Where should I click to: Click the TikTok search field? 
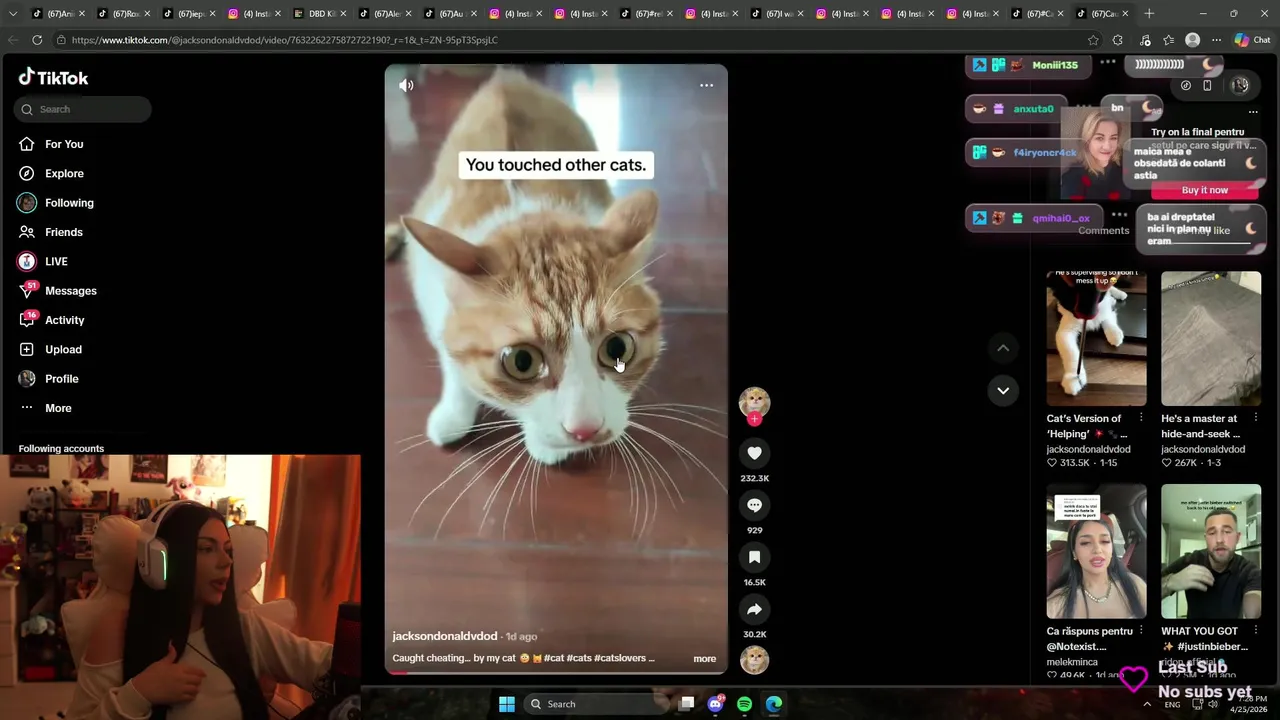click(83, 109)
